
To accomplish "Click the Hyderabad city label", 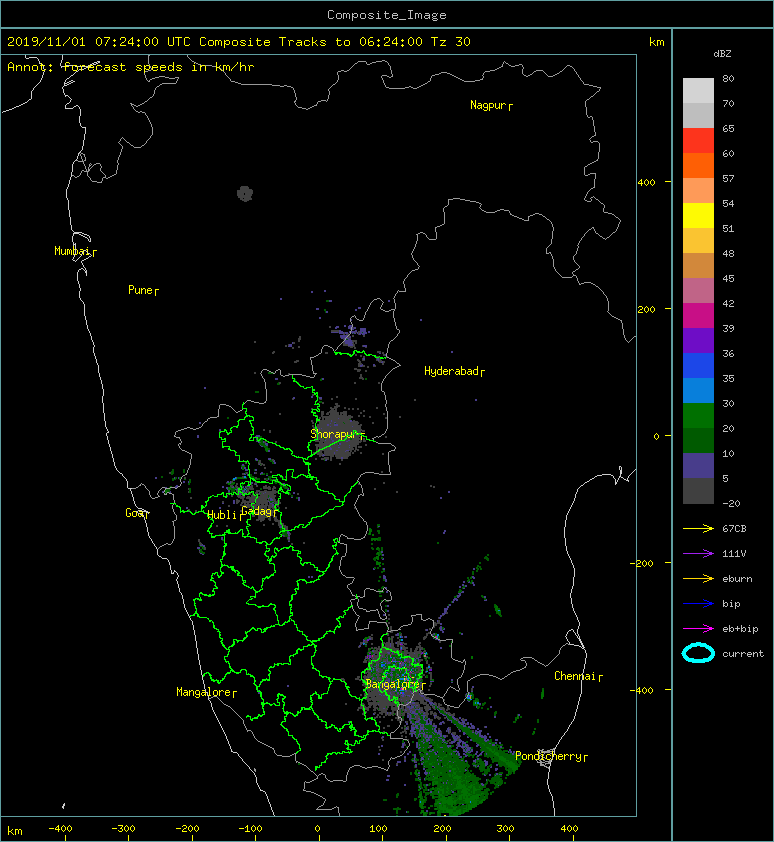I will click(x=451, y=371).
